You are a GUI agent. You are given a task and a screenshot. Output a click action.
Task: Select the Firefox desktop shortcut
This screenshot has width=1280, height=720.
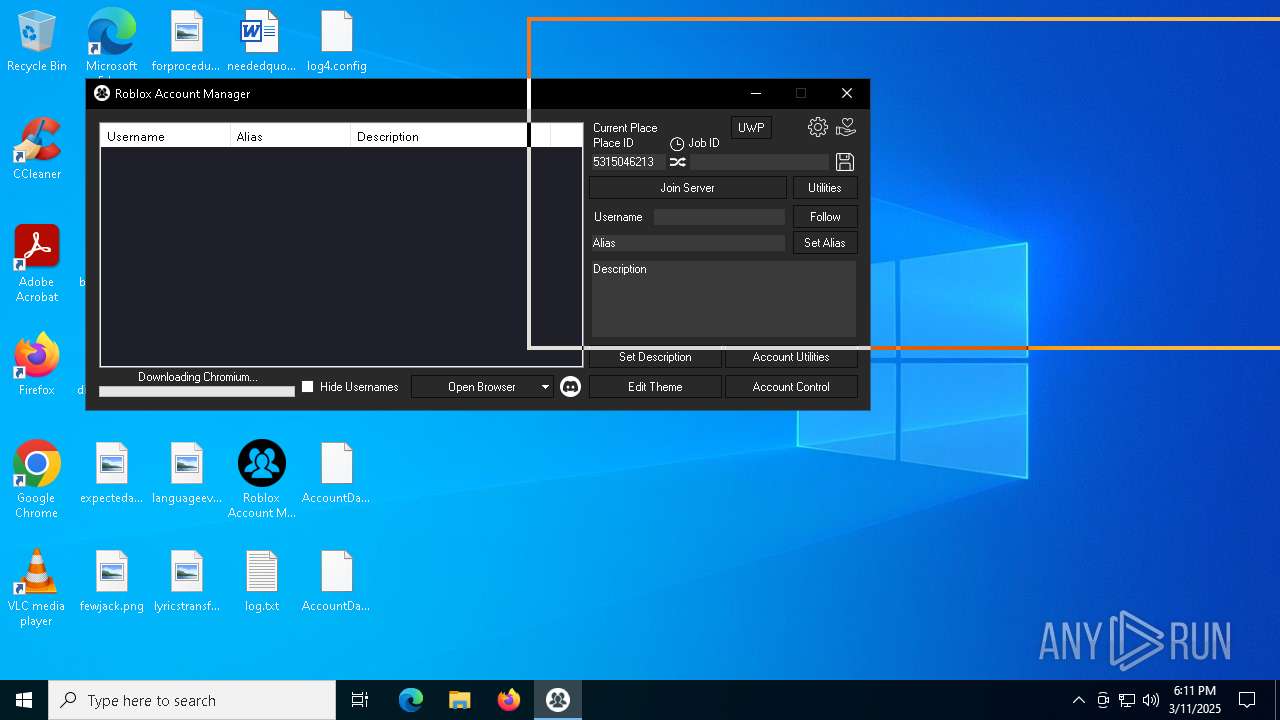pos(37,364)
